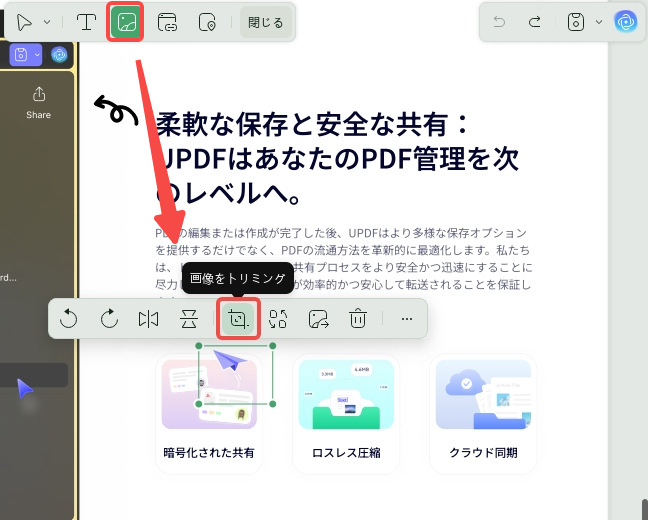Redo the action in top bar

534,21
